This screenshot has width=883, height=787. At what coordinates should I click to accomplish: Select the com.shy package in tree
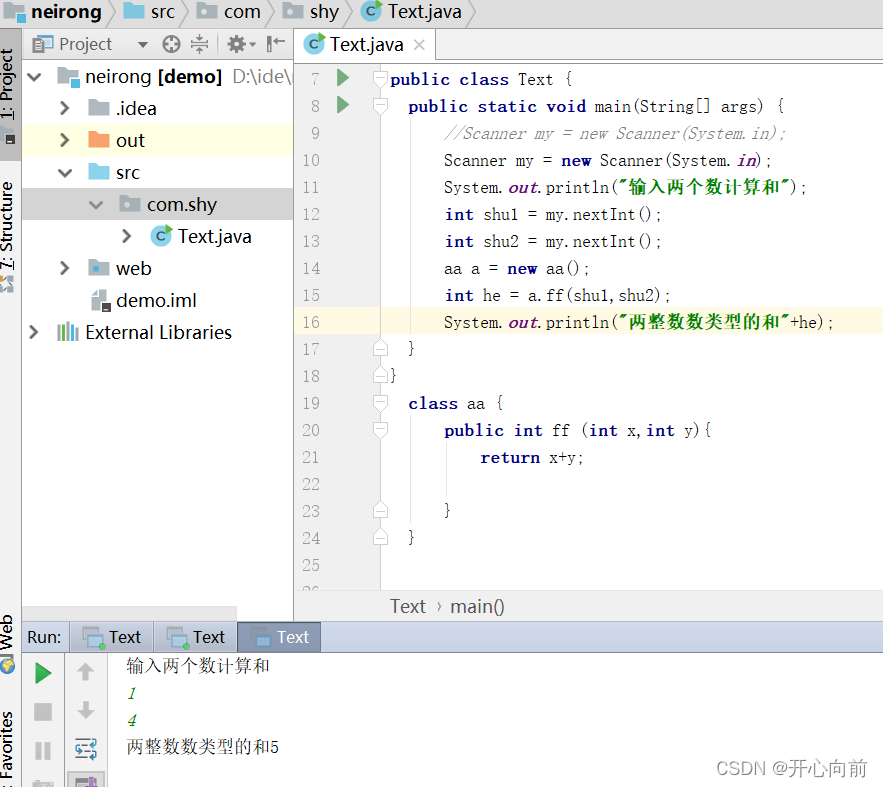tap(158, 204)
